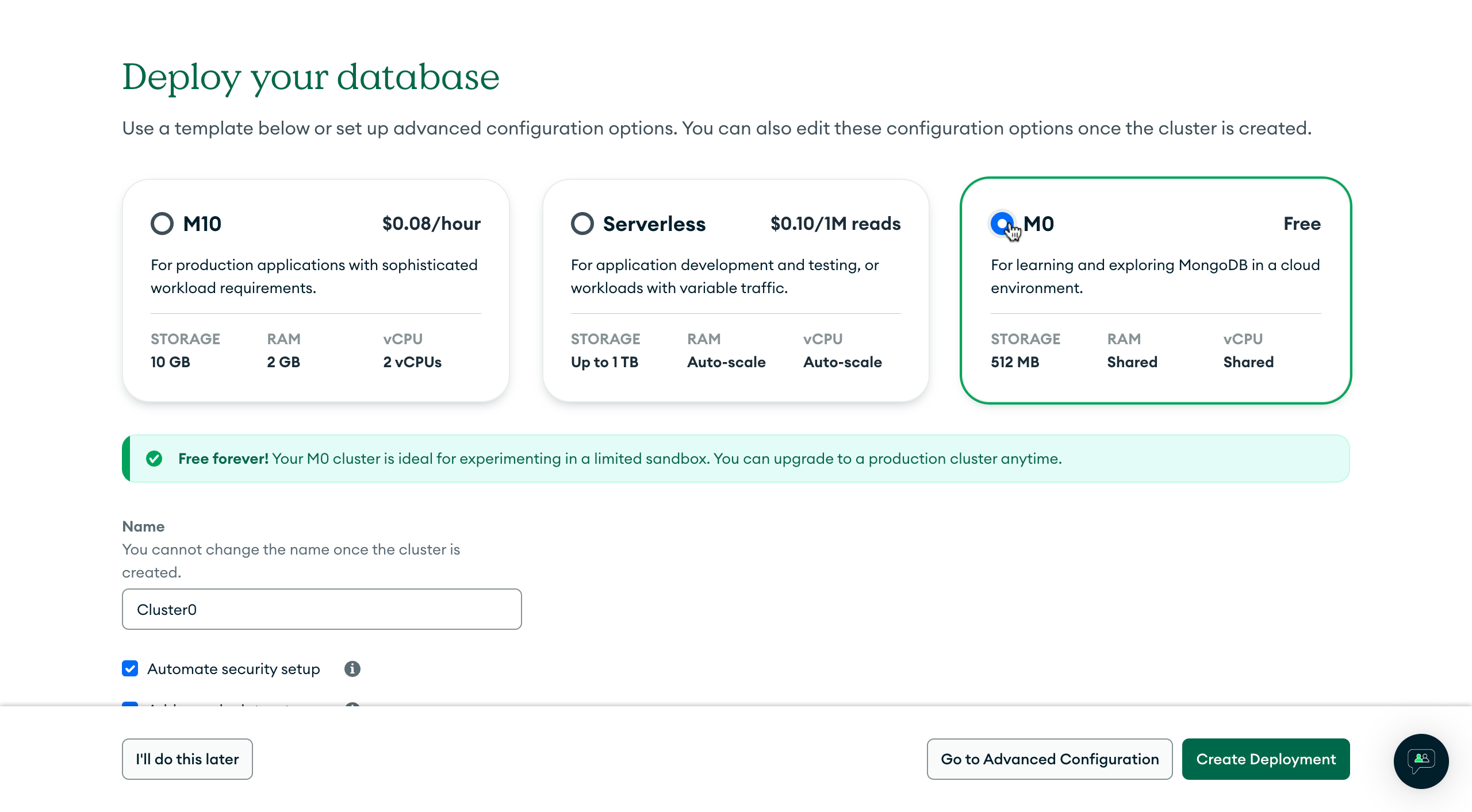Image resolution: width=1472 pixels, height=812 pixels.
Task: Click the M0 512 MB storage value
Action: [1014, 362]
